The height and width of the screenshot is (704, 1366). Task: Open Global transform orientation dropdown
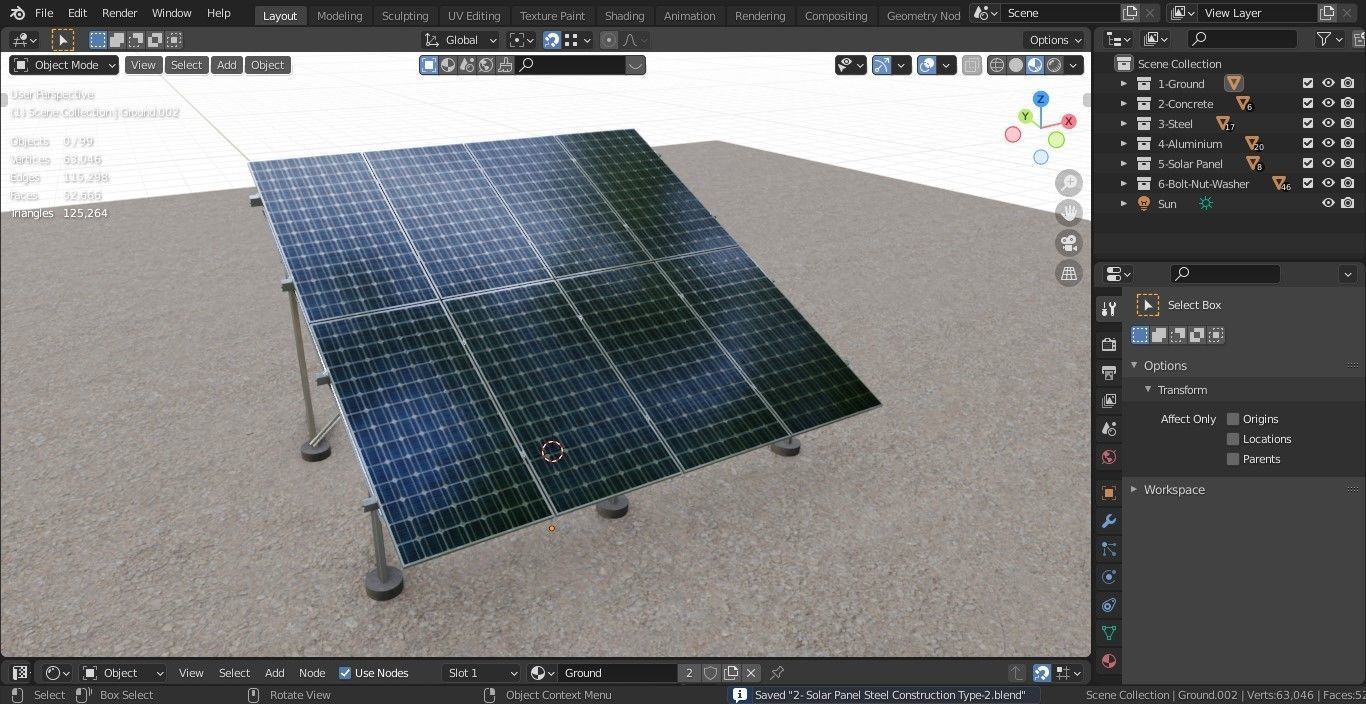[x=461, y=40]
